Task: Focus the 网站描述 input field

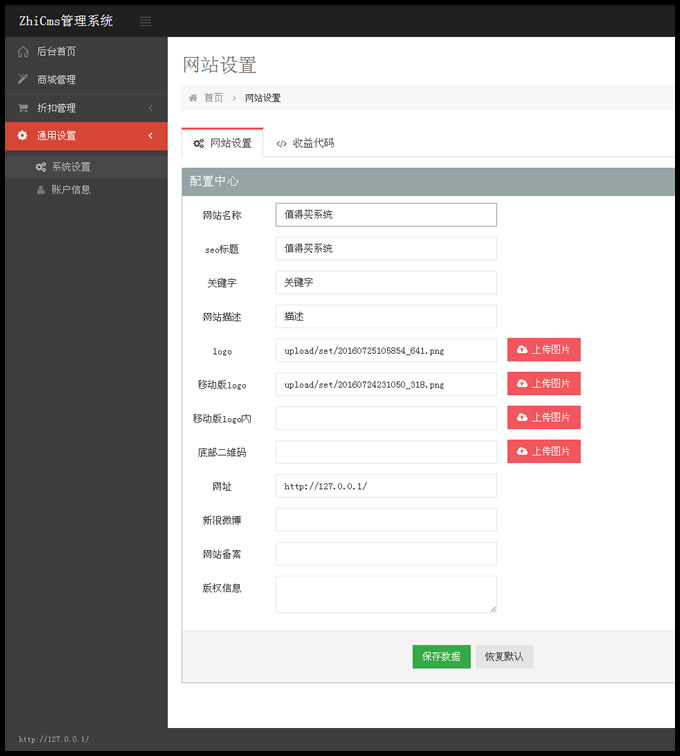Action: (x=386, y=316)
